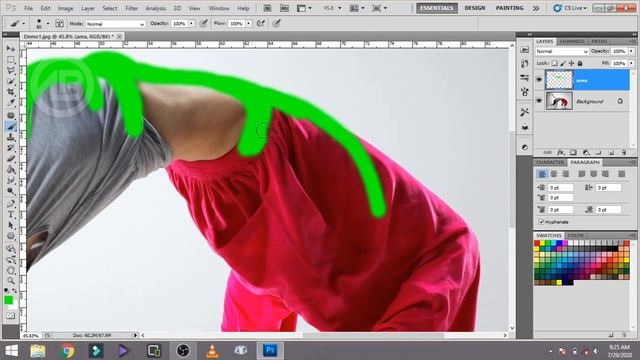The image size is (640, 360).
Task: Select the Path Selection tool
Action: point(11,225)
